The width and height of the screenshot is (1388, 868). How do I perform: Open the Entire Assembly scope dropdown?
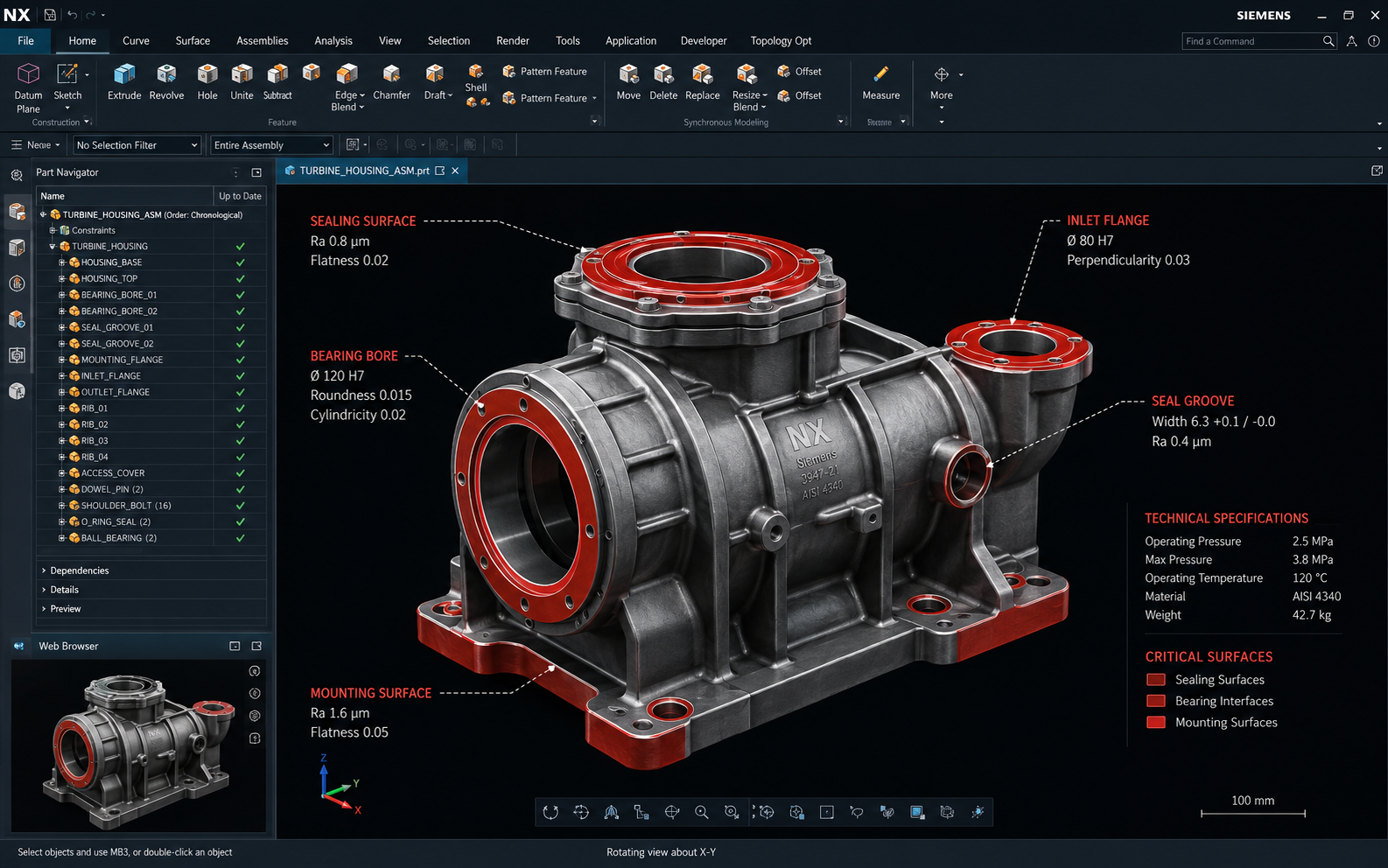click(271, 145)
